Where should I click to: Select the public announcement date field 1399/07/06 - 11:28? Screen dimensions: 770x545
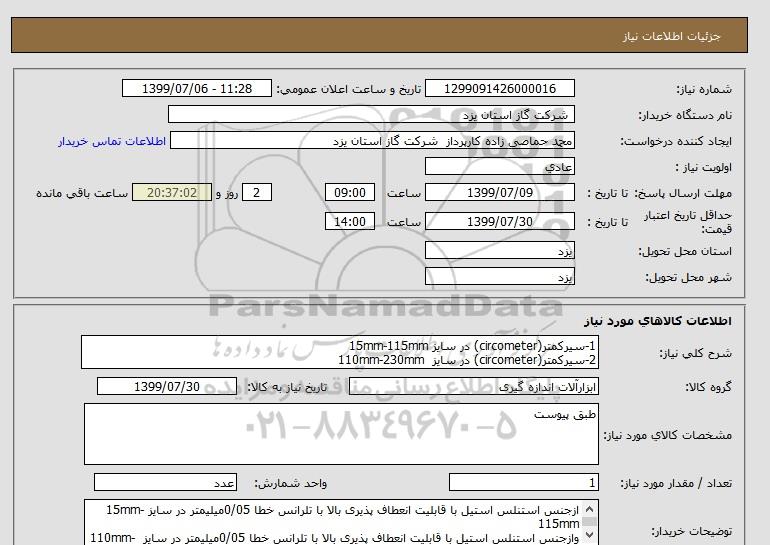click(x=196, y=88)
